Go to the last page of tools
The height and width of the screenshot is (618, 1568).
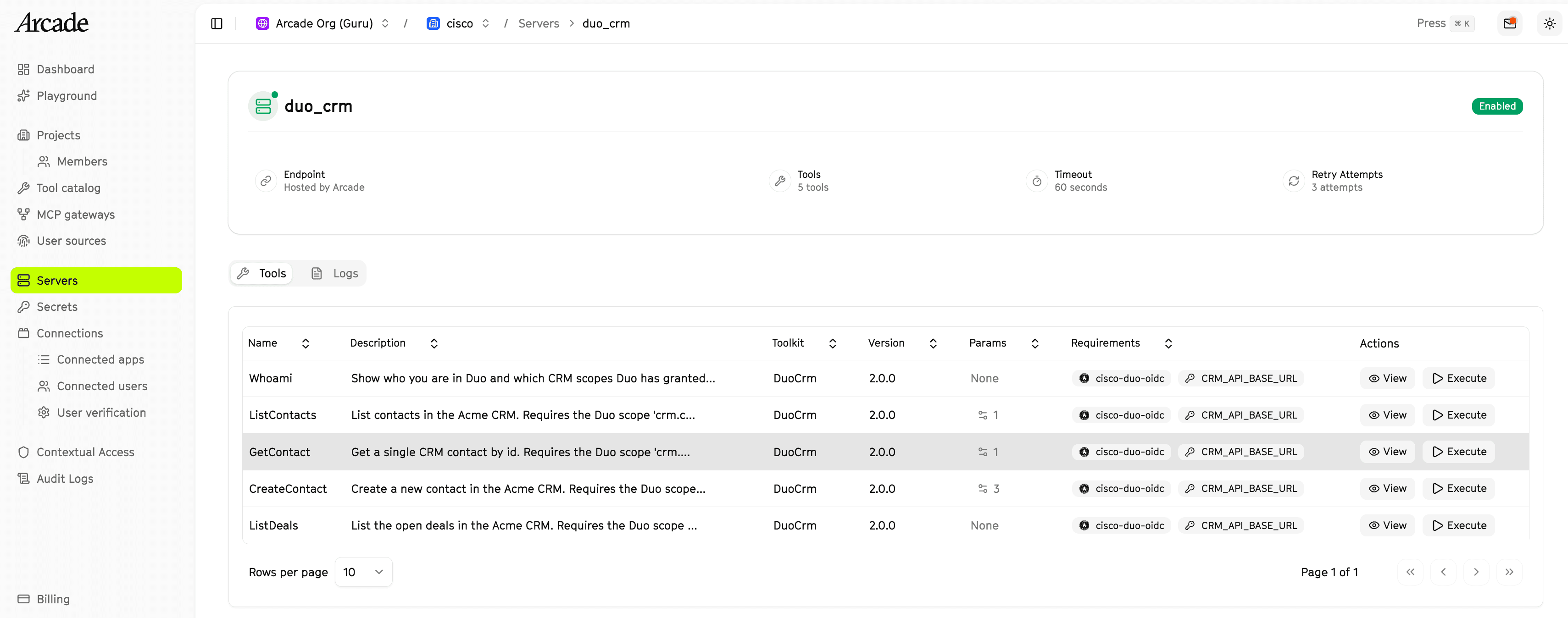[1509, 572]
